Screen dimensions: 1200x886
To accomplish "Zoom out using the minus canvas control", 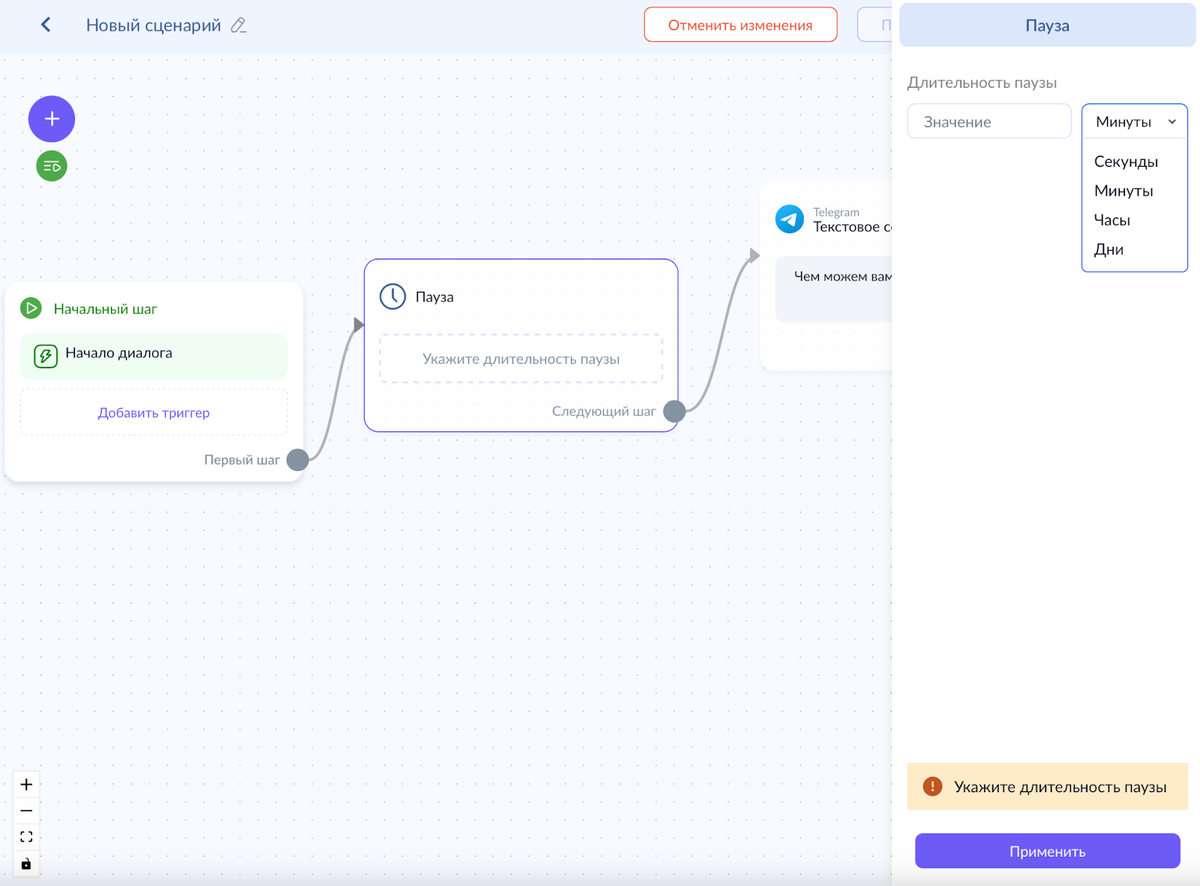I will [x=26, y=810].
